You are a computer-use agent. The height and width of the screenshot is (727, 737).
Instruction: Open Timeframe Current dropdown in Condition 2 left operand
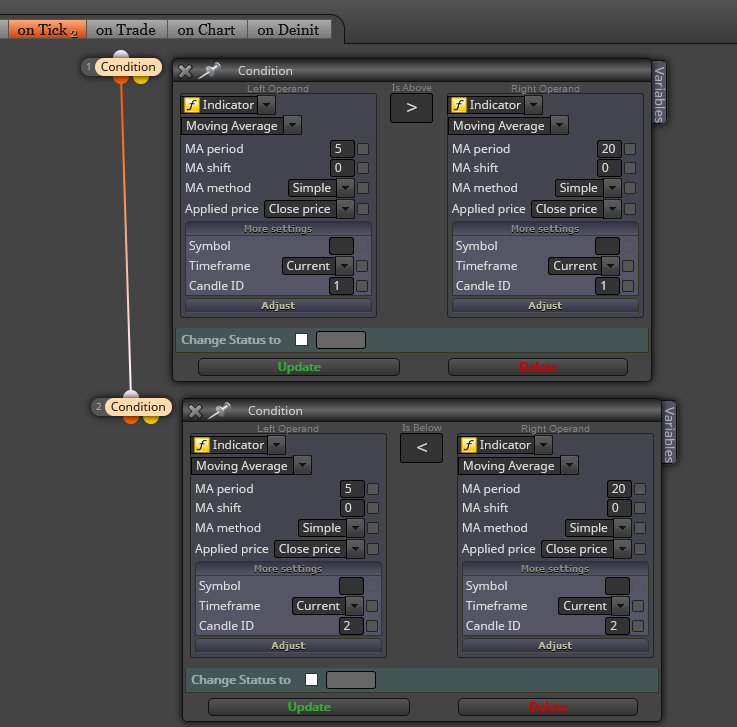click(354, 606)
